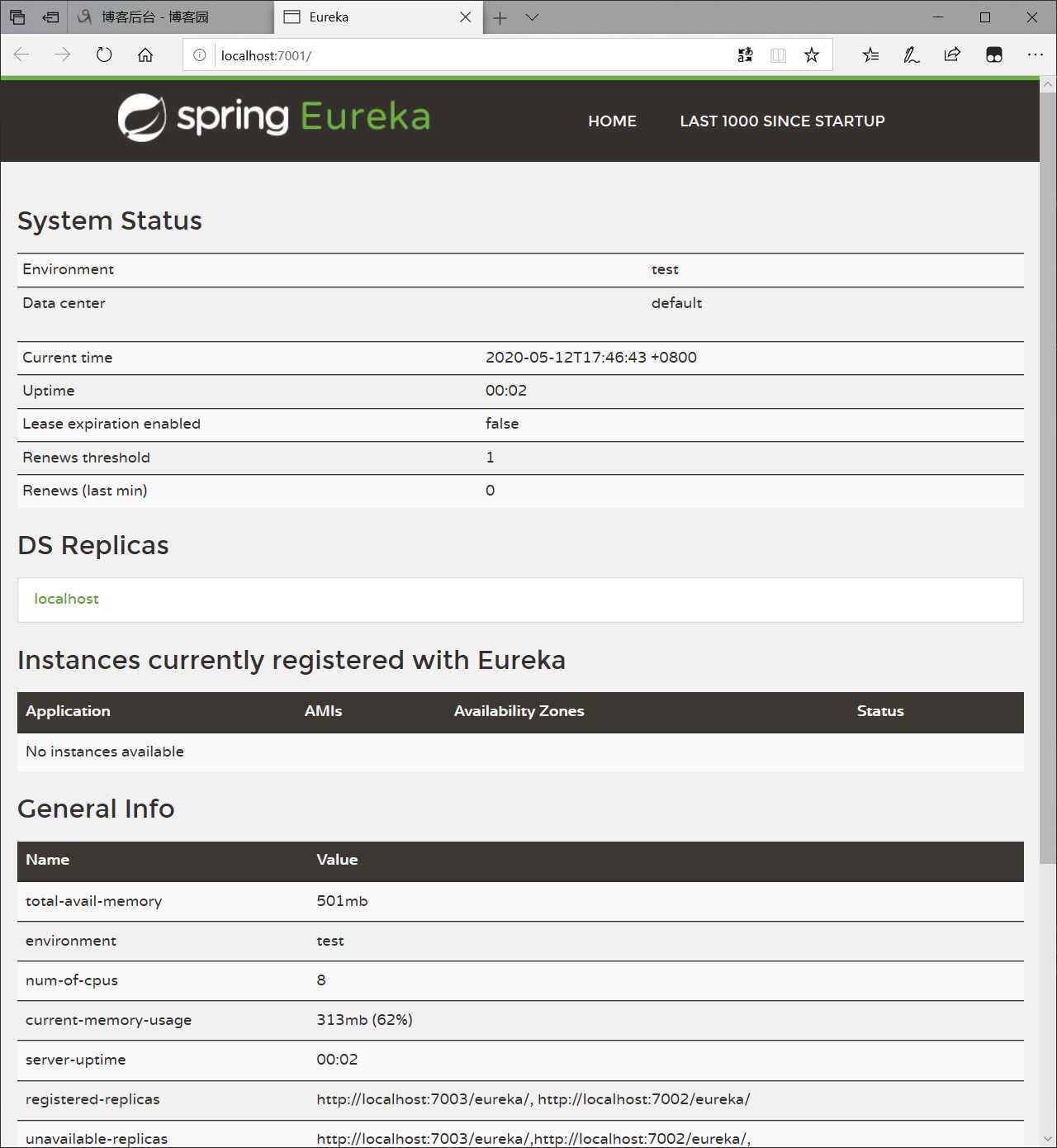Click the total-avail-memory value 501mb
1057x1148 pixels.
click(x=342, y=901)
